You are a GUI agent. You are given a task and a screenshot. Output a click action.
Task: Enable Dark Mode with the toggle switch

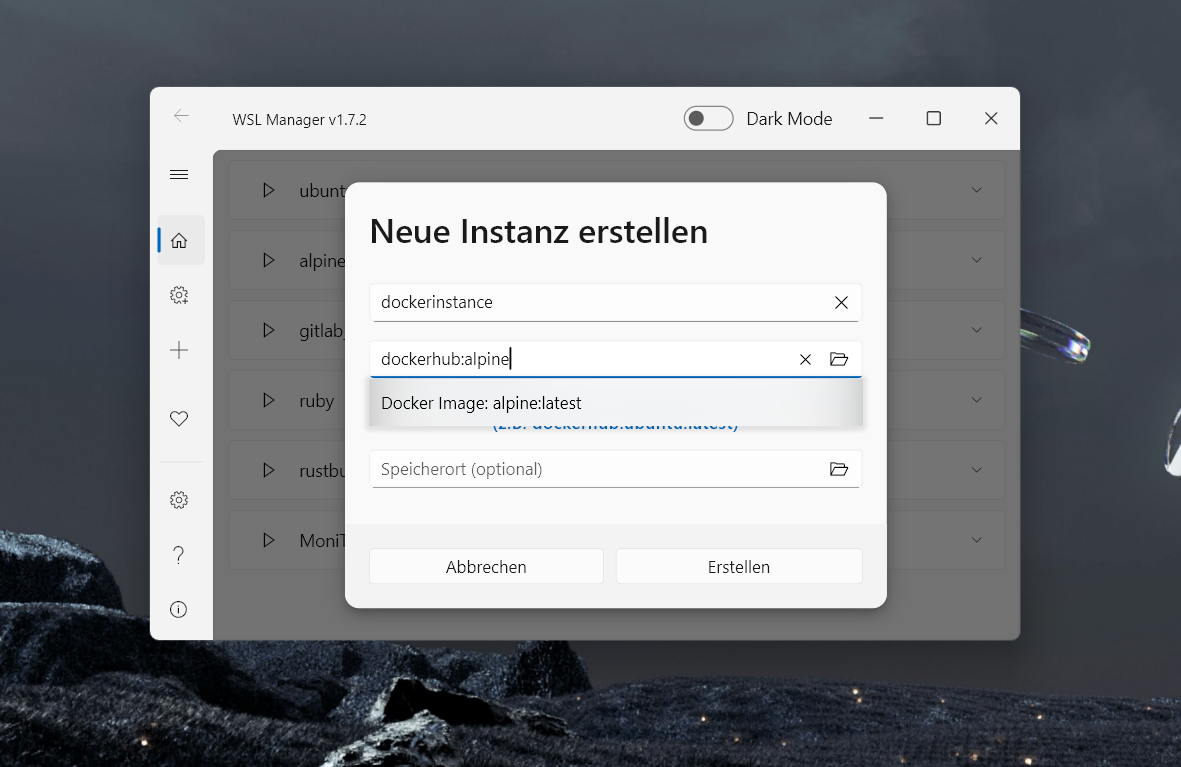(708, 118)
